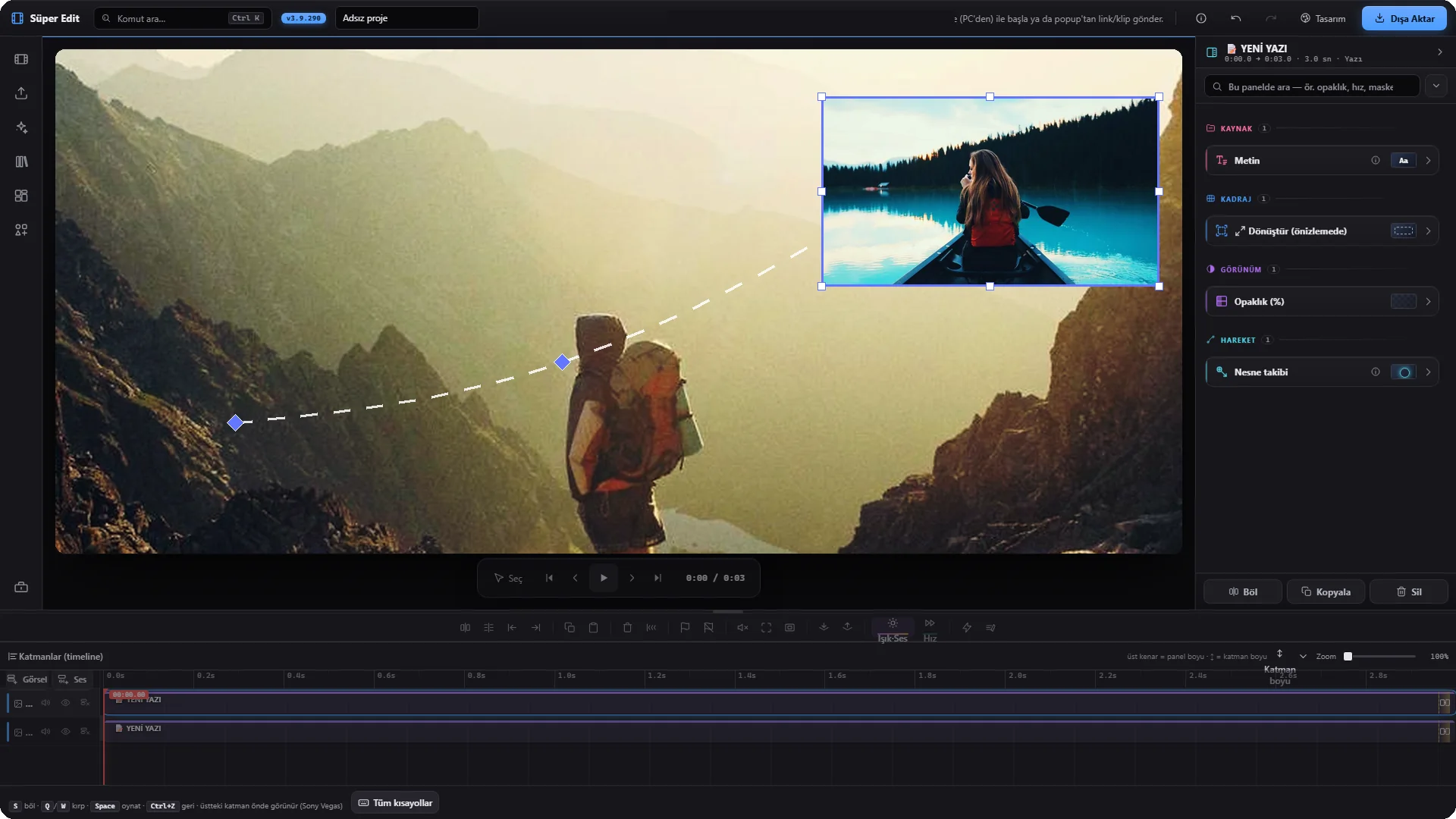Image resolution: width=1456 pixels, height=819 pixels.
Task: Expand the Nesne takibi row chevron
Action: tap(1428, 372)
